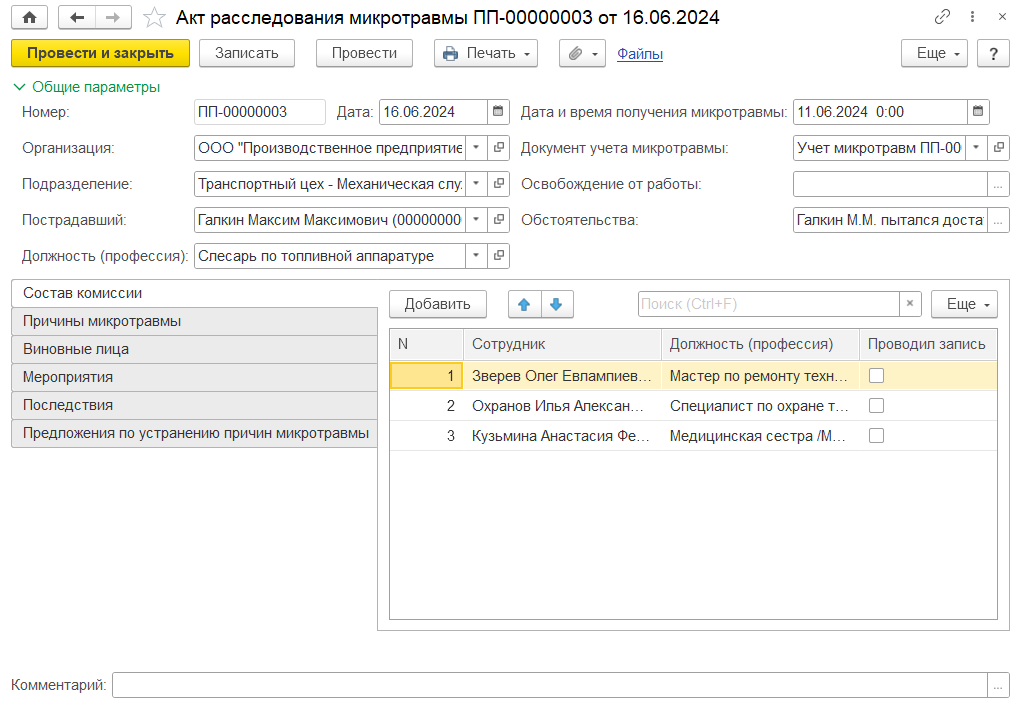Enable Проводил запись for Кузьмина Анастасия
Viewport: 1018px width, 705px height.
[876, 436]
